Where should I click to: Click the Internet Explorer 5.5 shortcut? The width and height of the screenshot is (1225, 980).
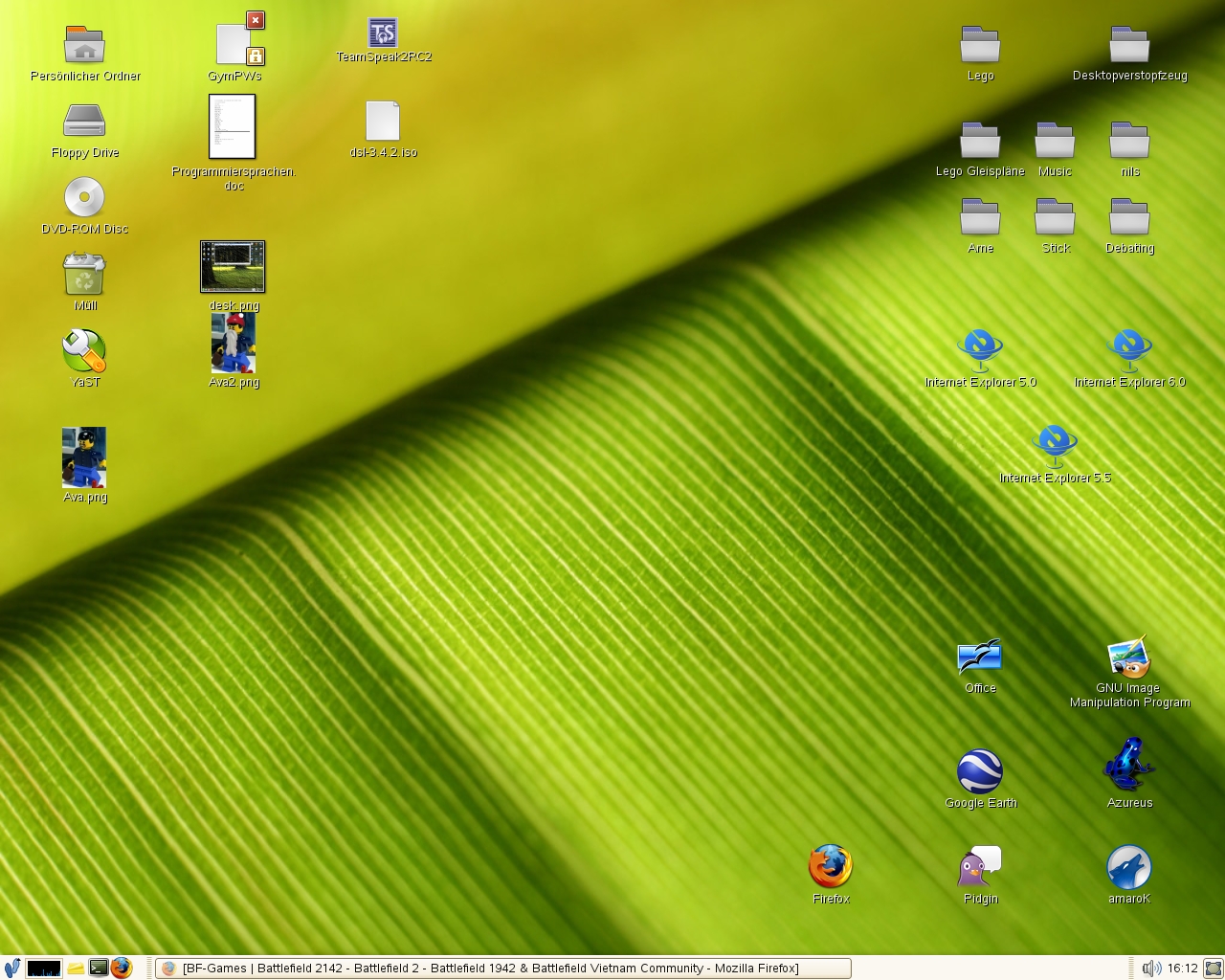point(1055,446)
